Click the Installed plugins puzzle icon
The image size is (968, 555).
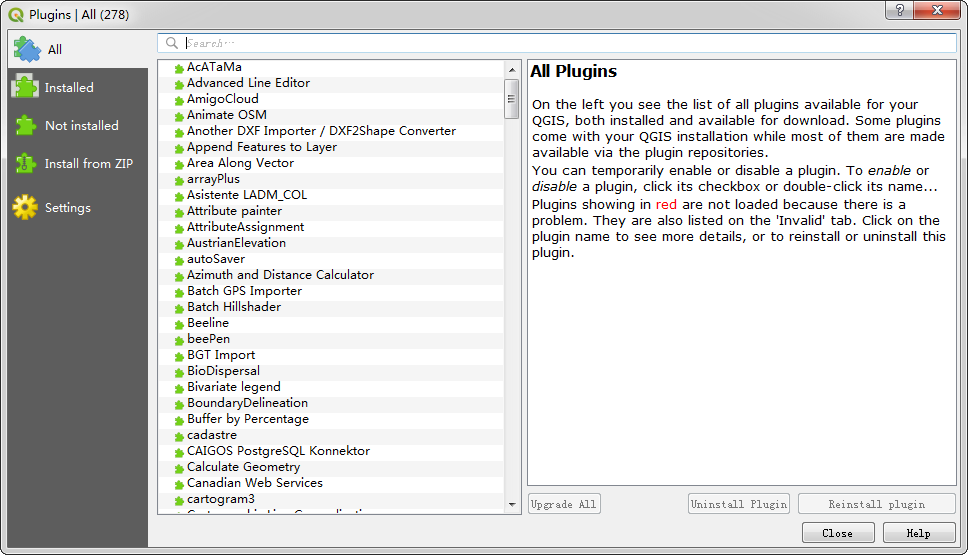tap(25, 87)
